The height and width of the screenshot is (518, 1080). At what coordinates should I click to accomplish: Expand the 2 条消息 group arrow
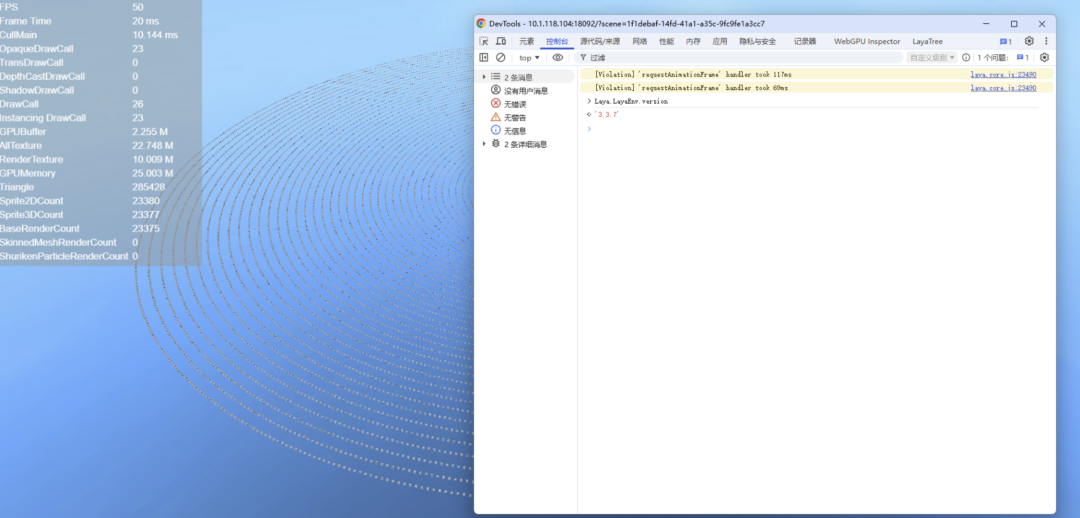tap(484, 77)
